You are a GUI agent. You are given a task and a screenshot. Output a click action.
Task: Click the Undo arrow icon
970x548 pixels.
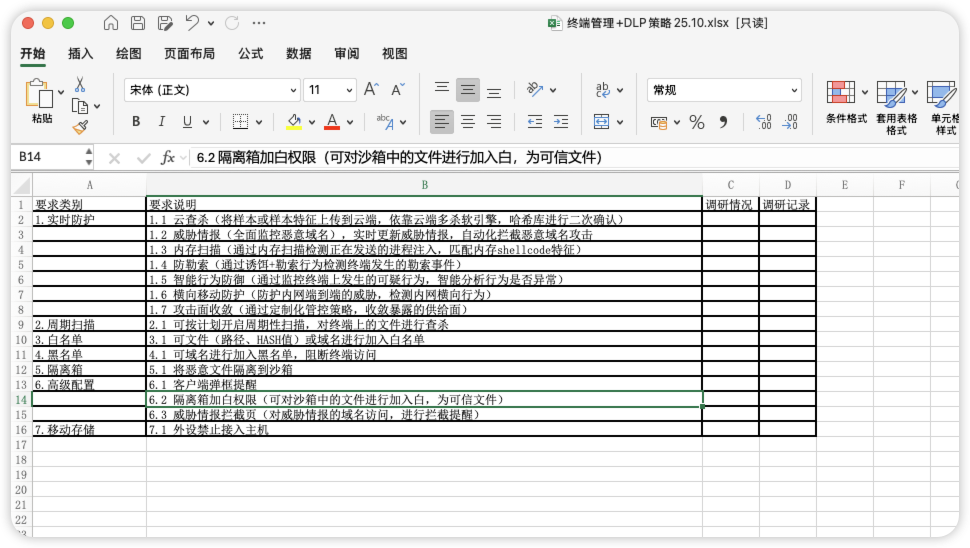click(x=192, y=23)
